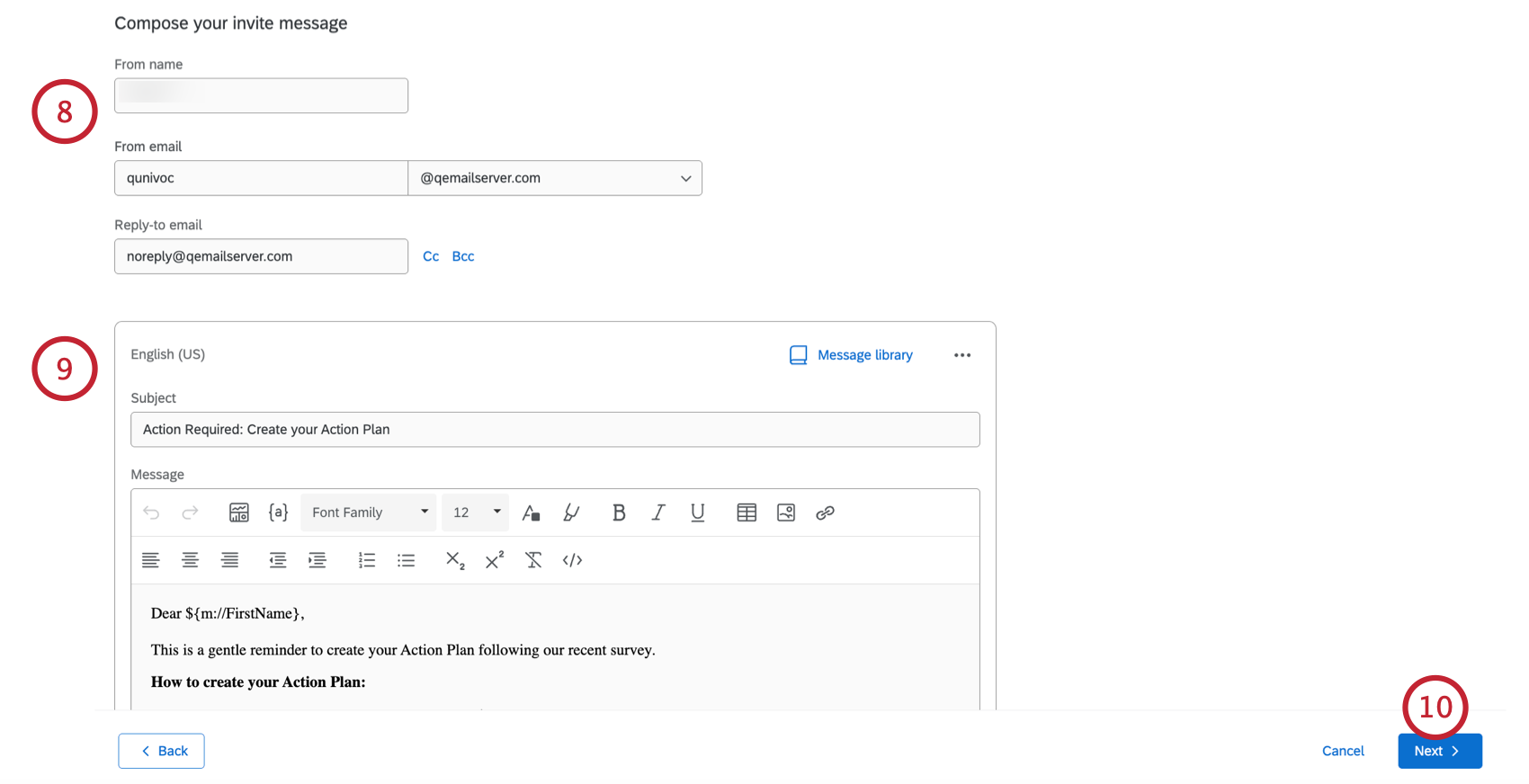Click the 'This is a gentle reminder' sentence
Image resolution: width=1529 pixels, height=784 pixels.
403,650
